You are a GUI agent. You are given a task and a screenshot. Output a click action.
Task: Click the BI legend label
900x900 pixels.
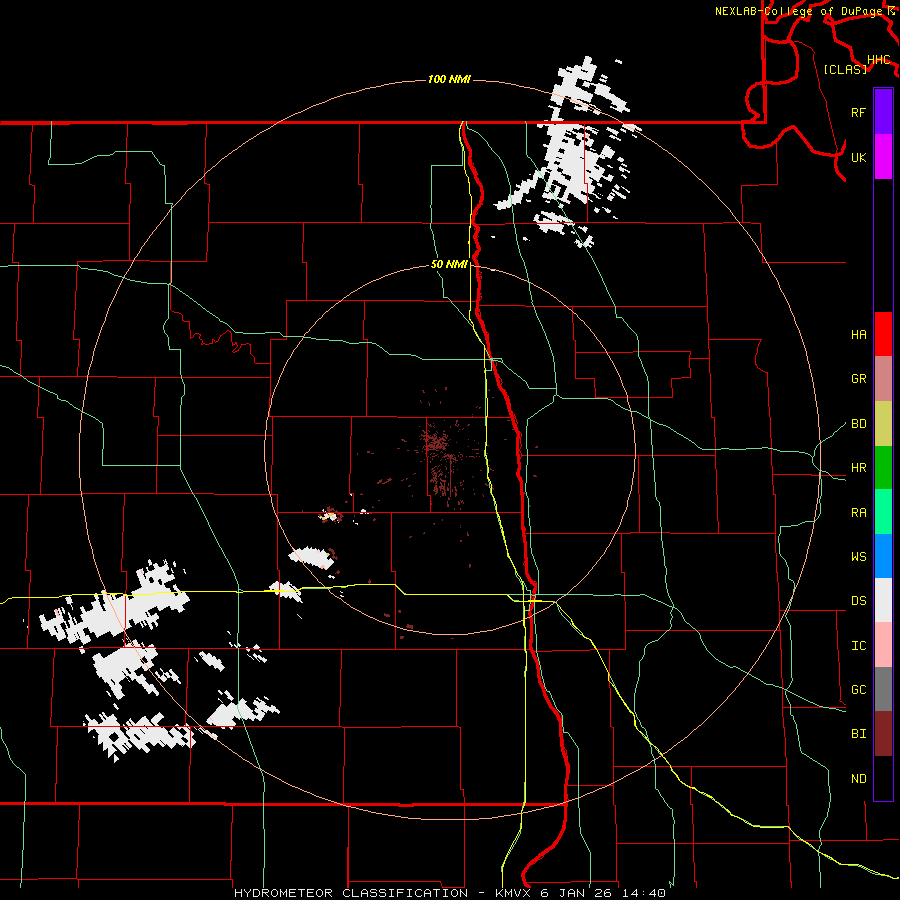coord(858,734)
